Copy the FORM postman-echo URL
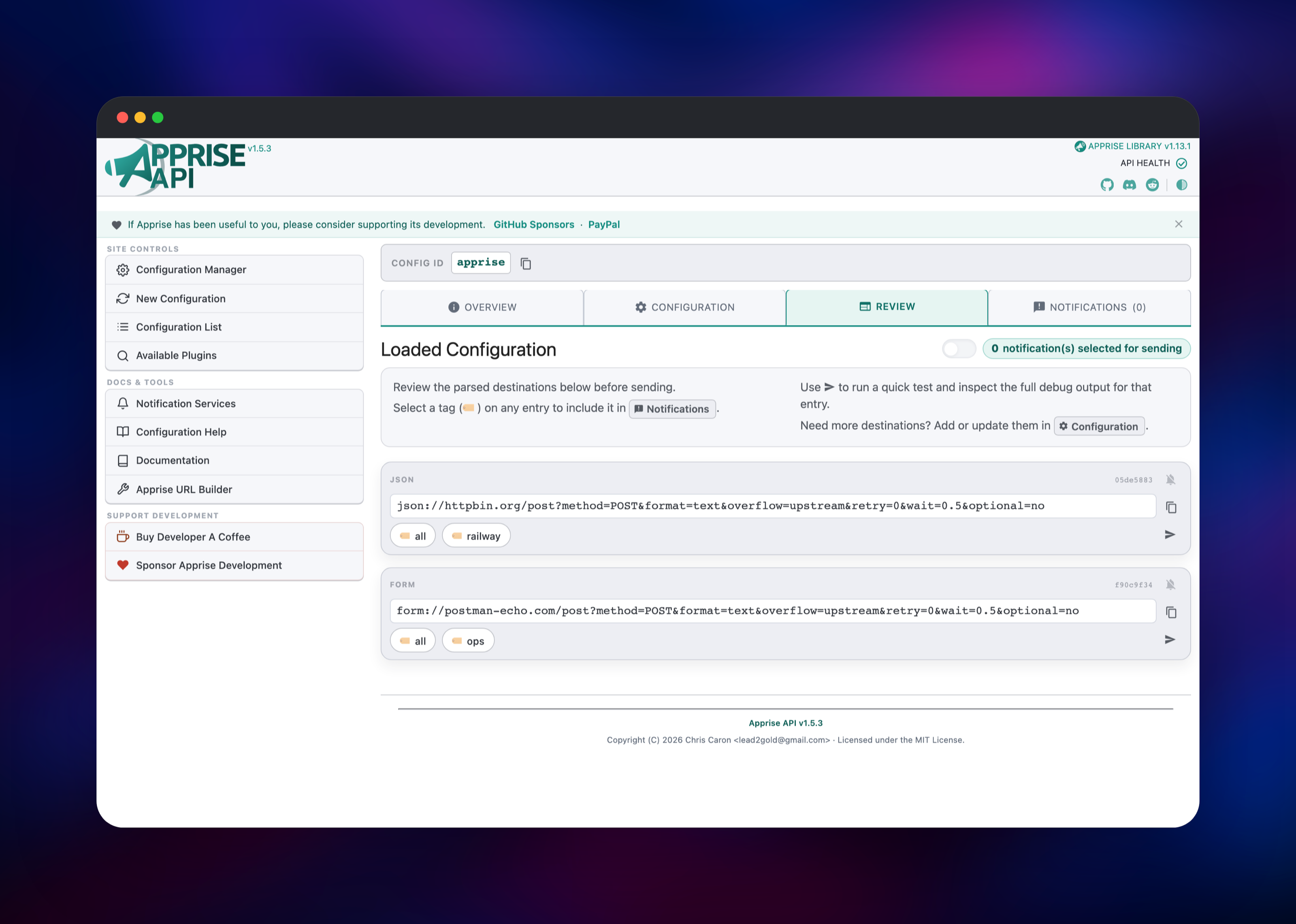The image size is (1296, 924). pos(1171,612)
